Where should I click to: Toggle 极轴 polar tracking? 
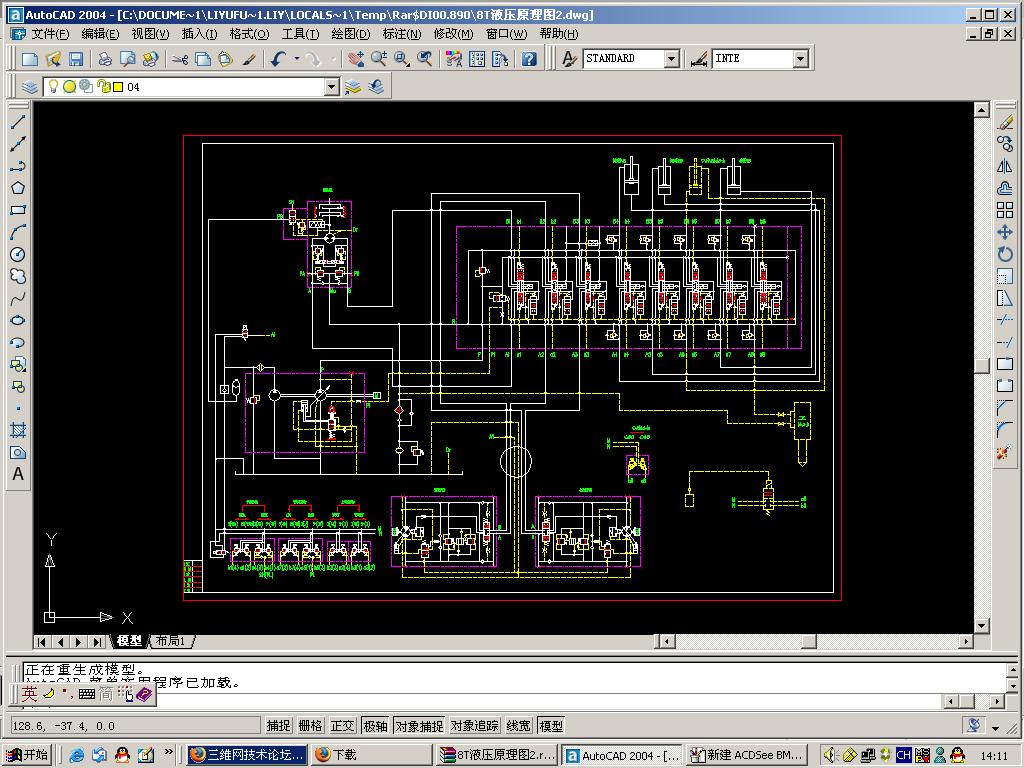tap(375, 726)
